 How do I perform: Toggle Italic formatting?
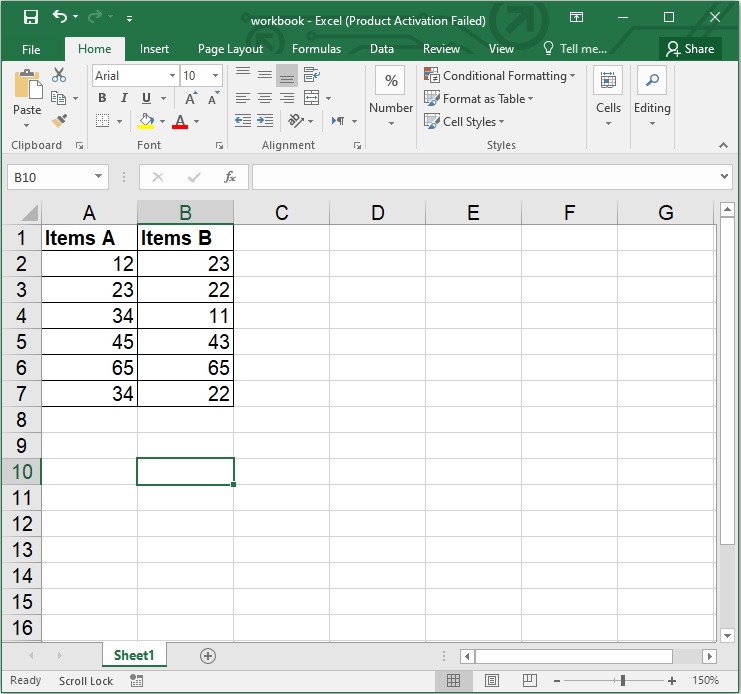pyautogui.click(x=124, y=98)
